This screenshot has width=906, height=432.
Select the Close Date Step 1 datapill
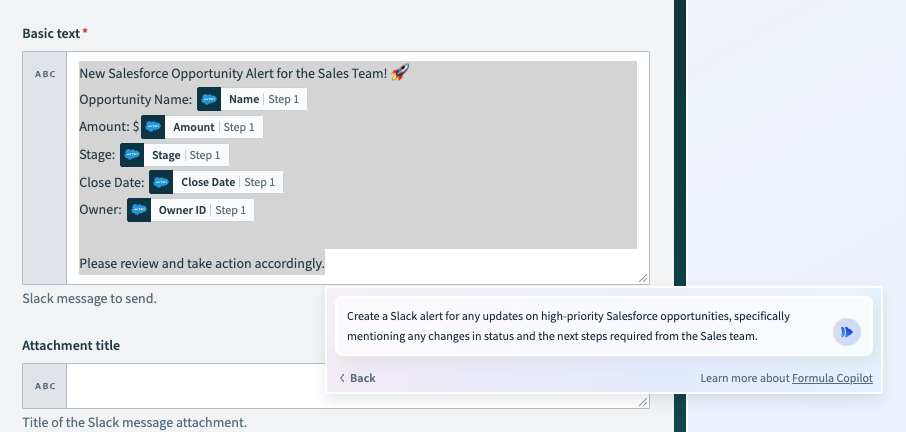click(x=216, y=183)
